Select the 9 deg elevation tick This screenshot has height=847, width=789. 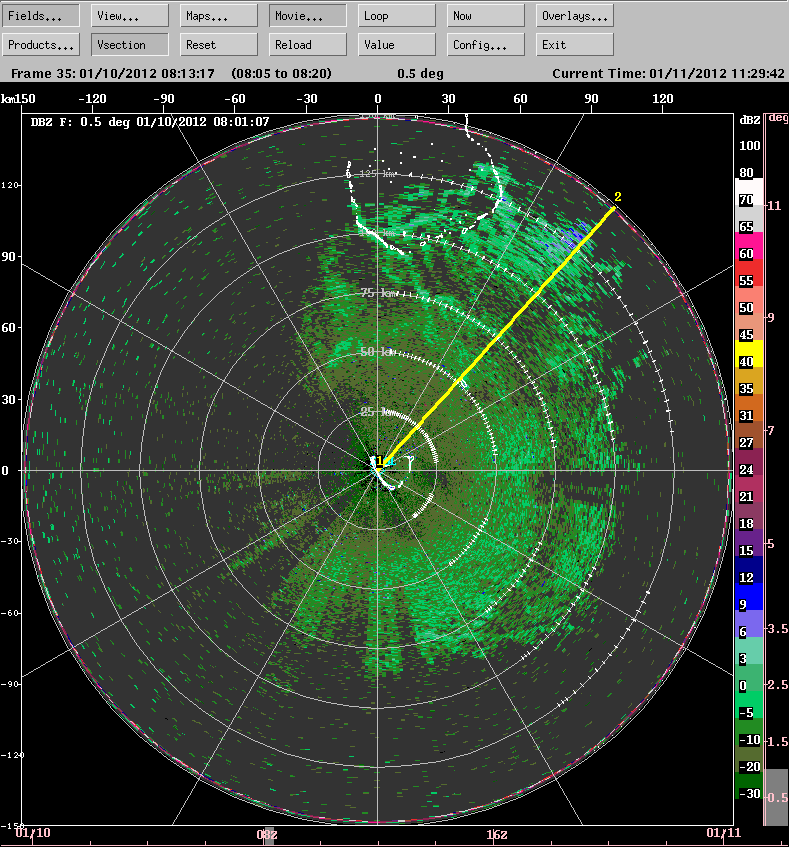[771, 318]
